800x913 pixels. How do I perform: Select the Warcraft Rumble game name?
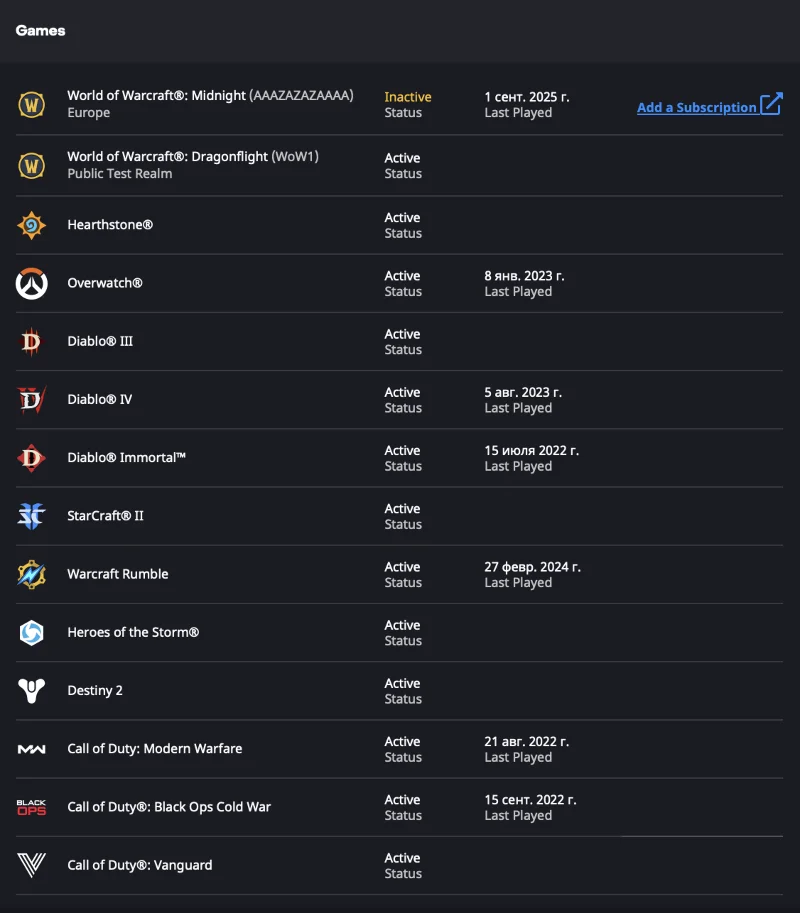(118, 574)
